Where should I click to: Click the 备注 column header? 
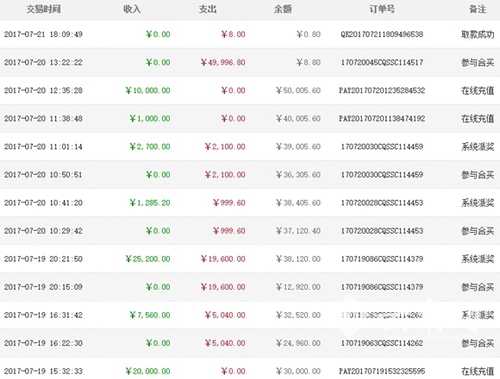click(478, 9)
